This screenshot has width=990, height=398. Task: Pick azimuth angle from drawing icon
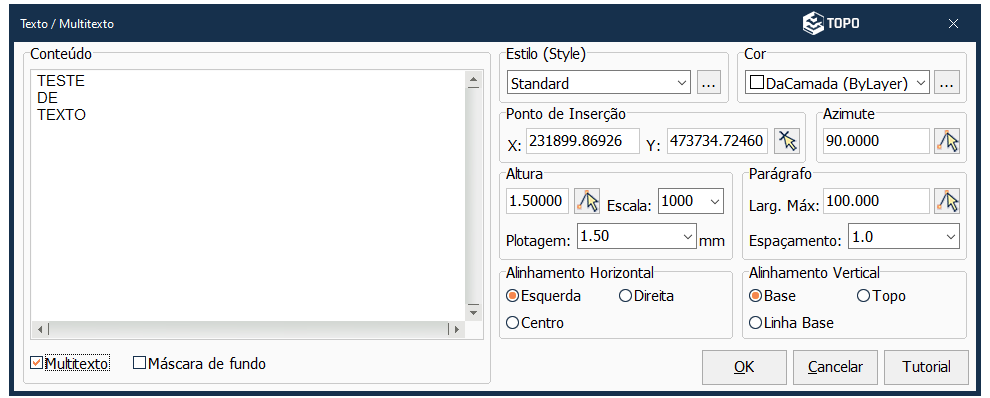947,141
